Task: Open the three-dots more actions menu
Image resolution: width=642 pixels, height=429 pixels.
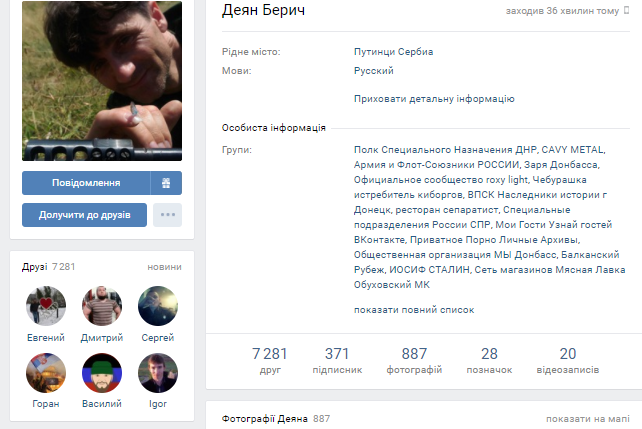Action: pos(167,215)
